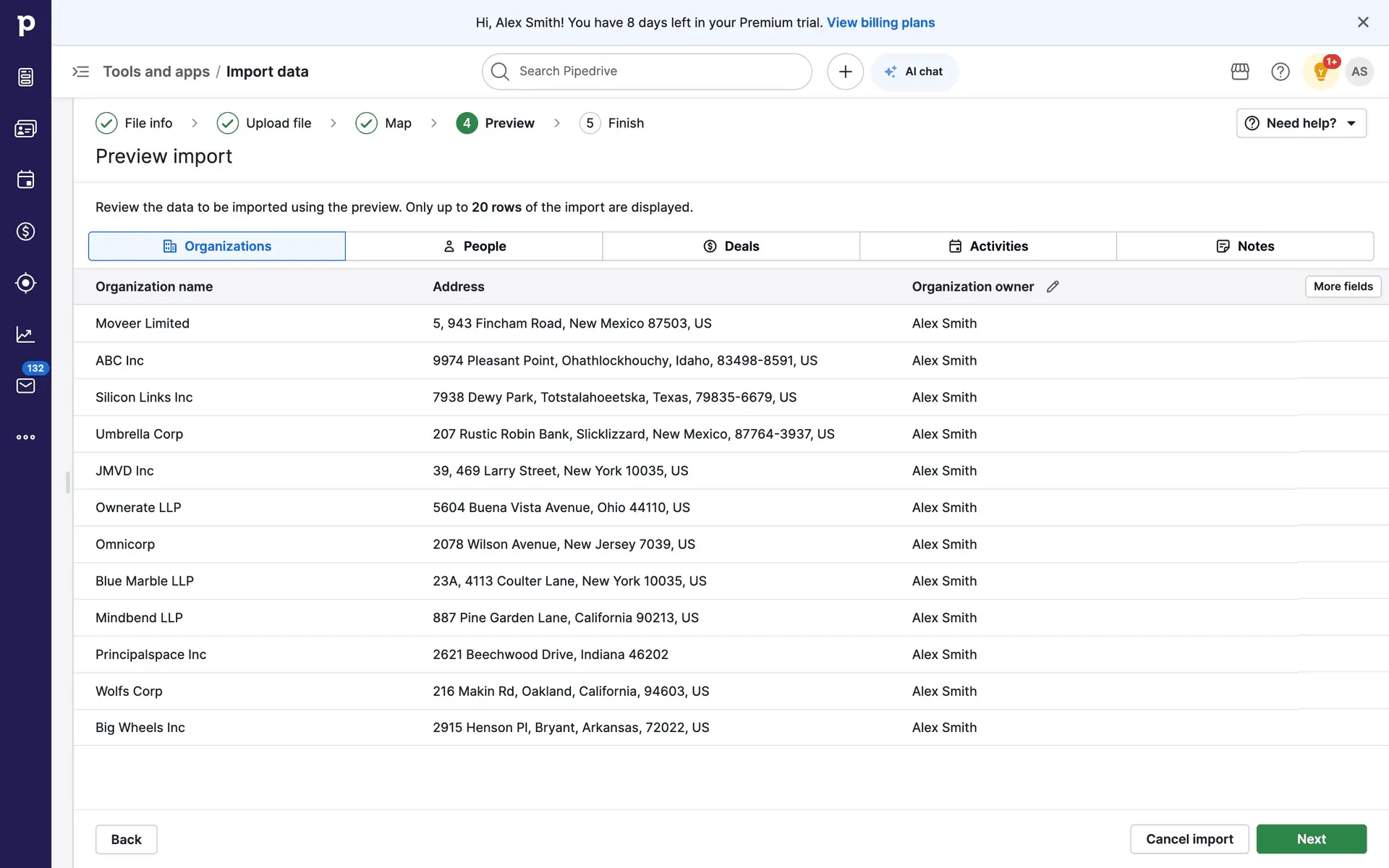Click the Marketplace store icon
Viewport: 1389px width, 868px height.
pos(1239,72)
